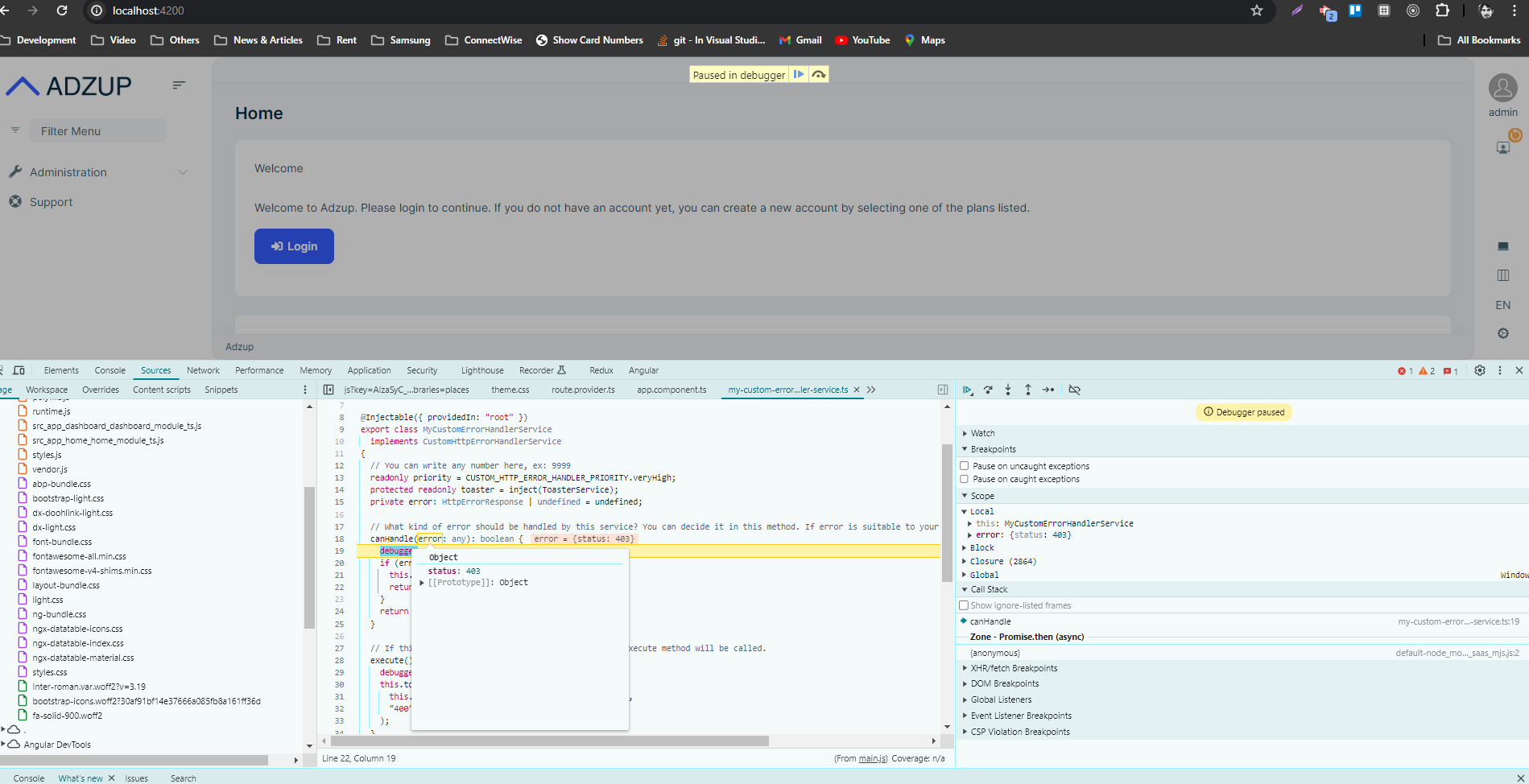Toggle device toolbar icon in DevTools
This screenshot has height=784, width=1529.
[x=19, y=370]
